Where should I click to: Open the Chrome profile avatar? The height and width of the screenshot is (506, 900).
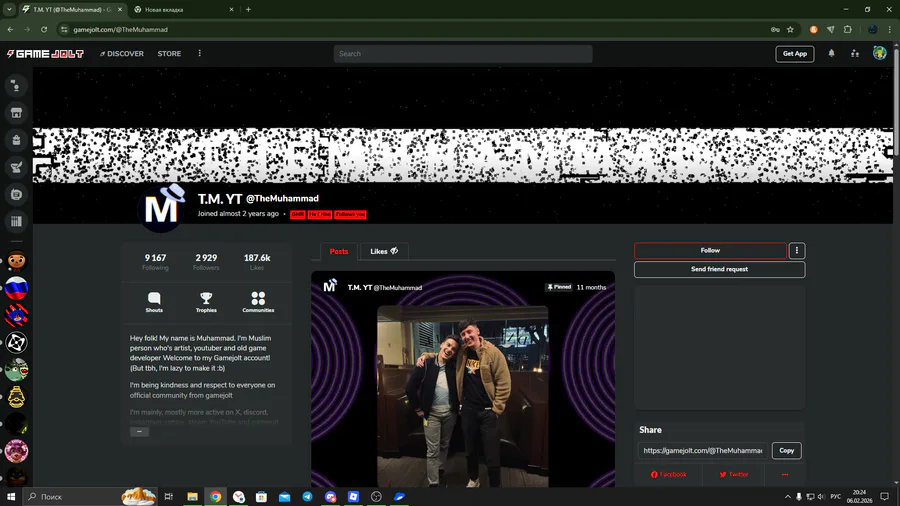coord(872,29)
